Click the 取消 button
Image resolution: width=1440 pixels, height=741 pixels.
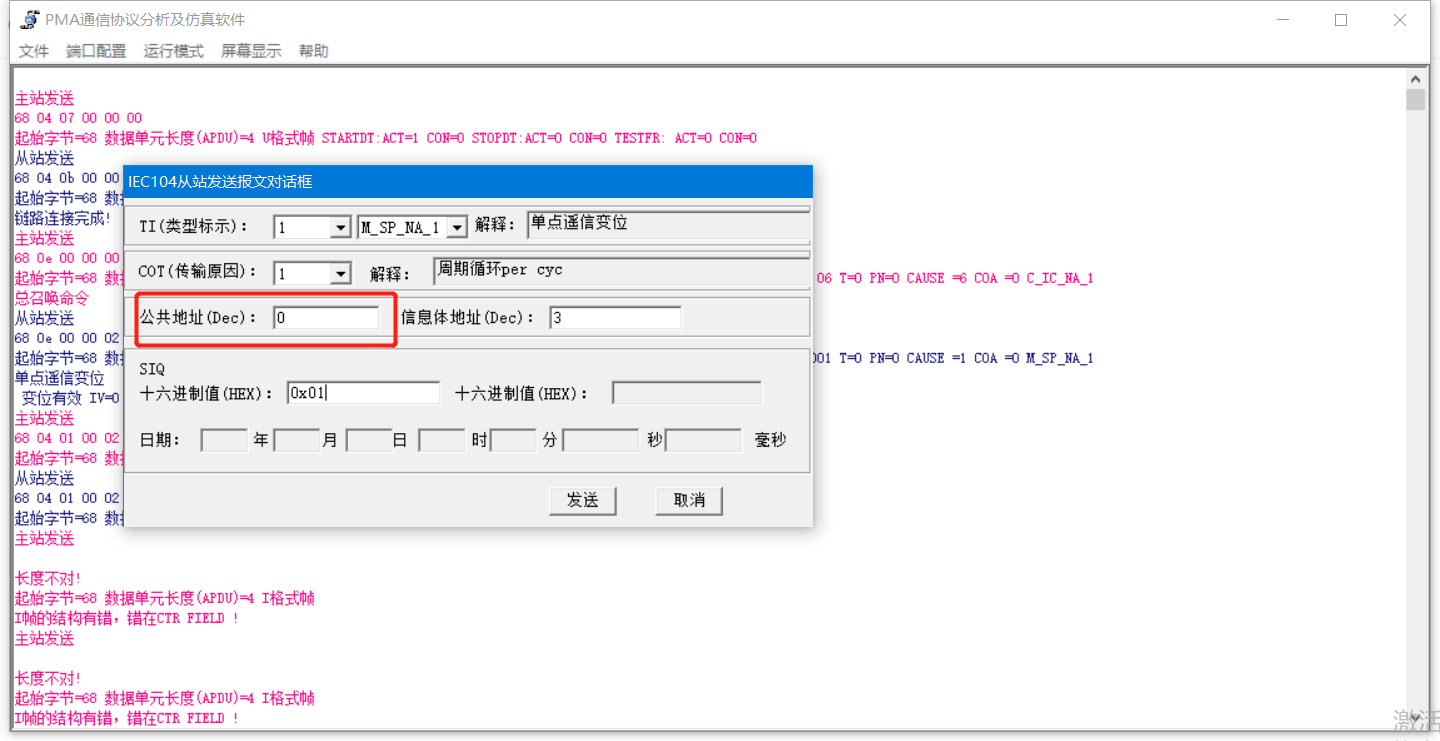[689, 500]
